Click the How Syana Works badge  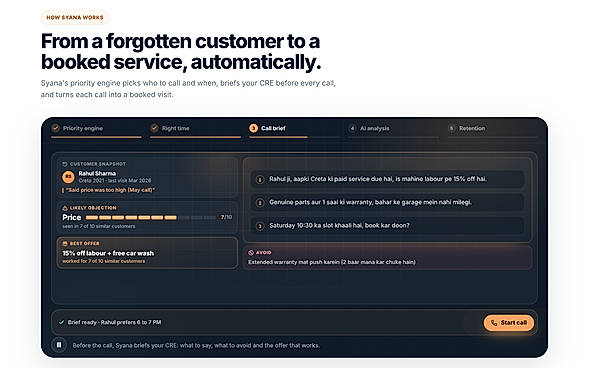tap(75, 17)
